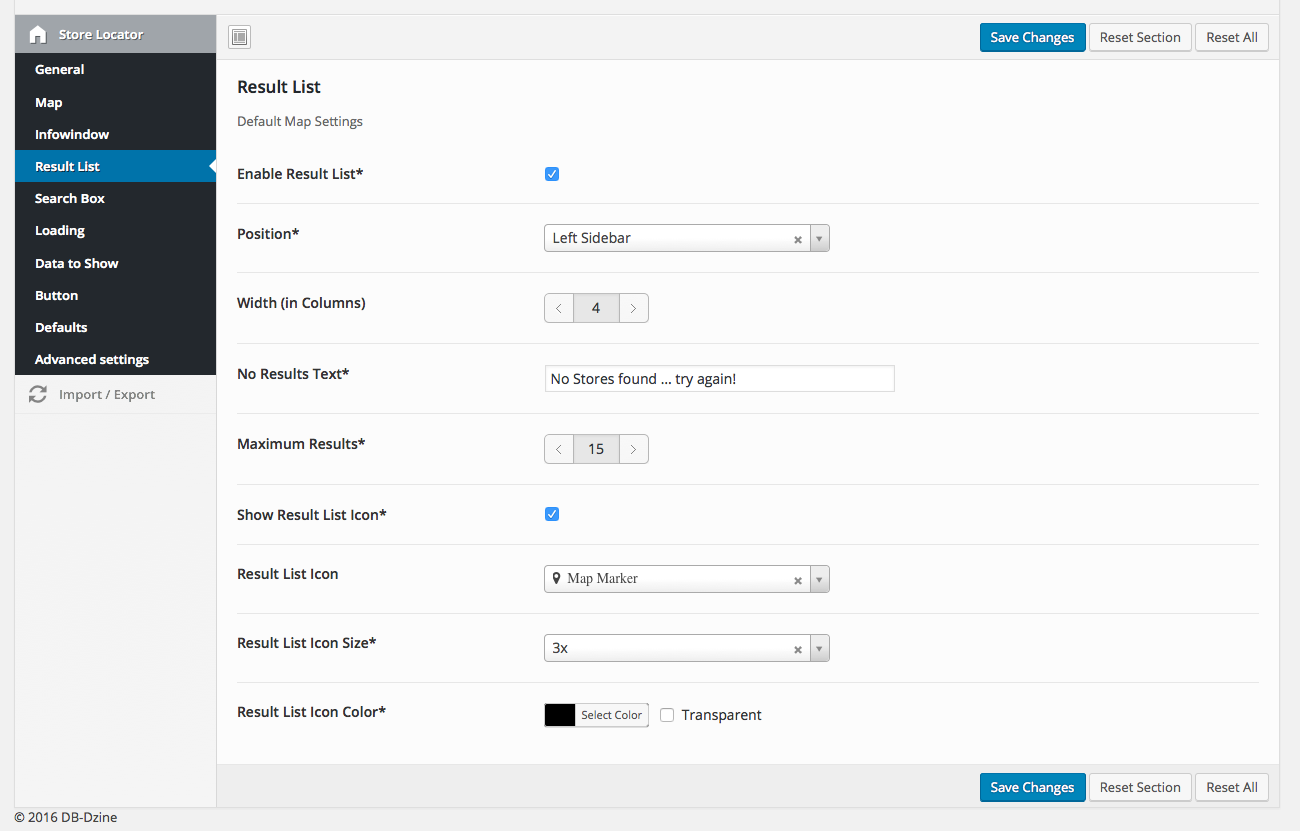The height and width of the screenshot is (831, 1300).
Task: Clear the Result List Icon selection
Action: [798, 580]
